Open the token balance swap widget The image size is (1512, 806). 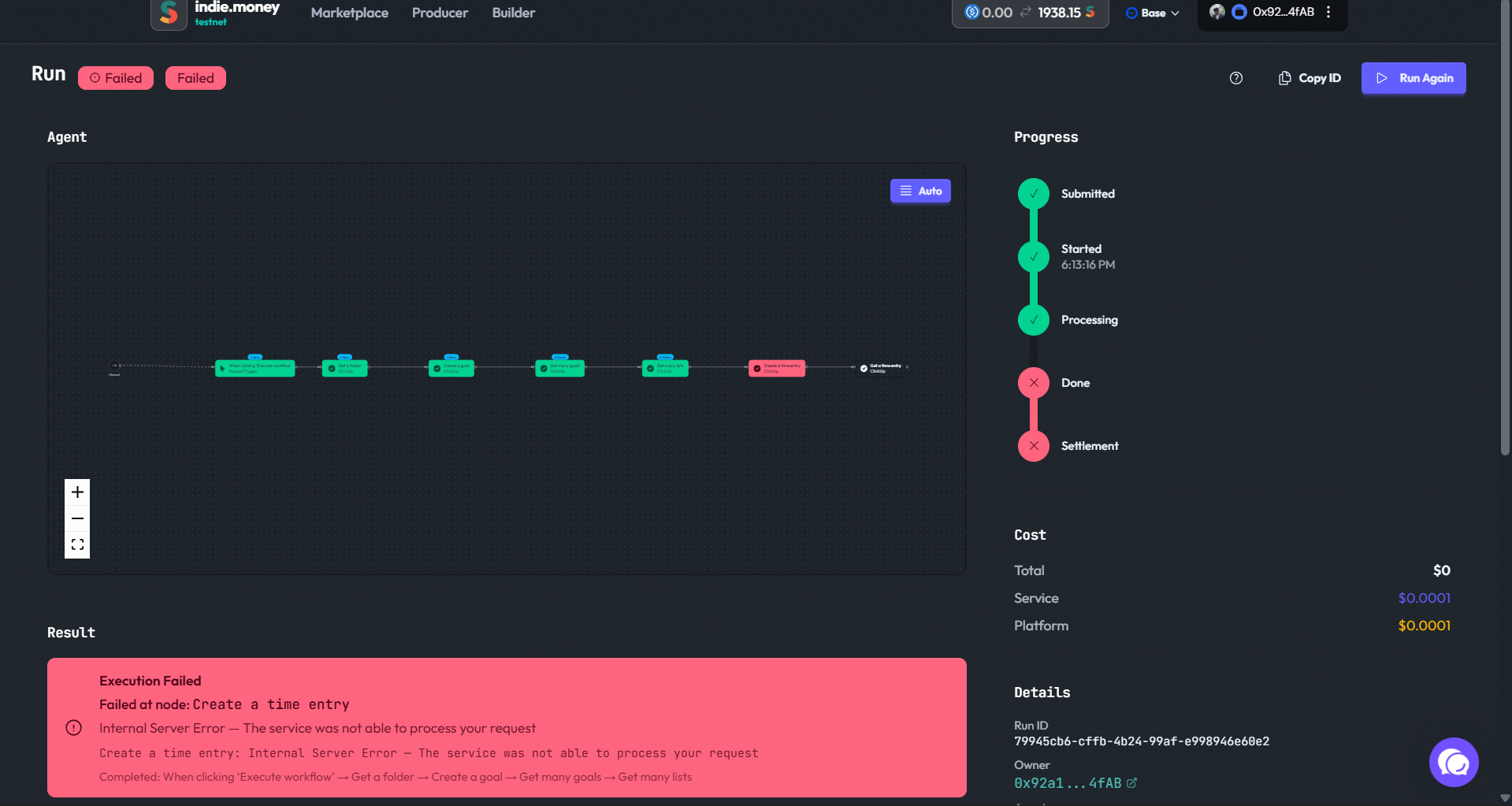coord(1029,13)
